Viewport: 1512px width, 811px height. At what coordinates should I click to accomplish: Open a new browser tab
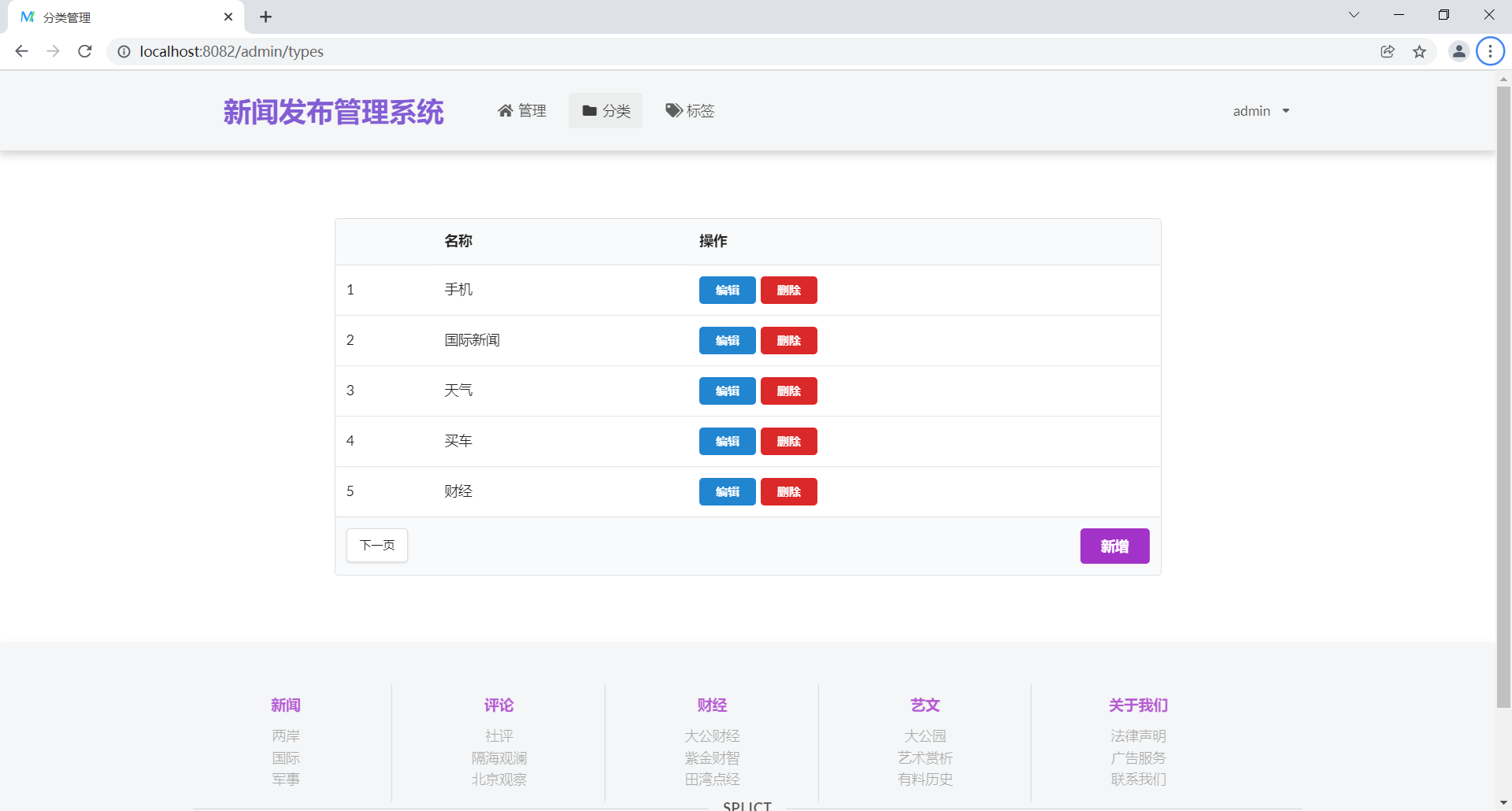coord(265,17)
